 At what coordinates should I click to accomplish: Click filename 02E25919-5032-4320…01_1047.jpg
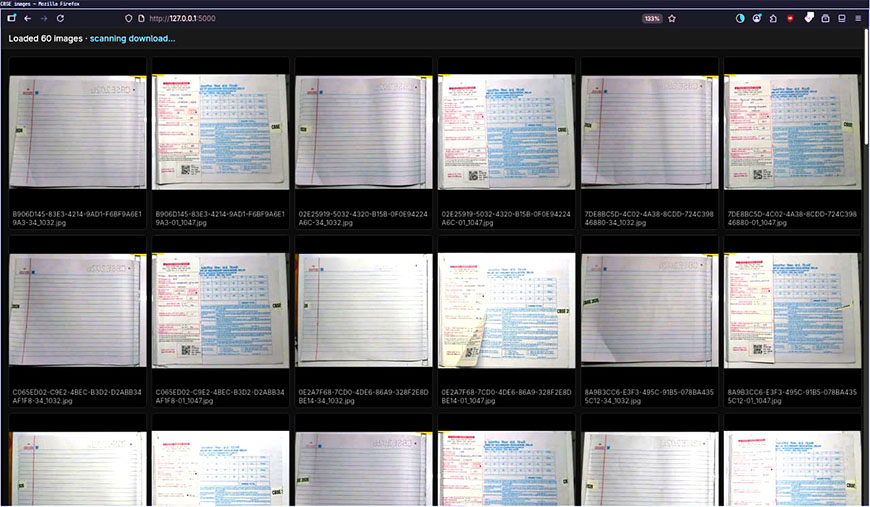[x=507, y=218]
